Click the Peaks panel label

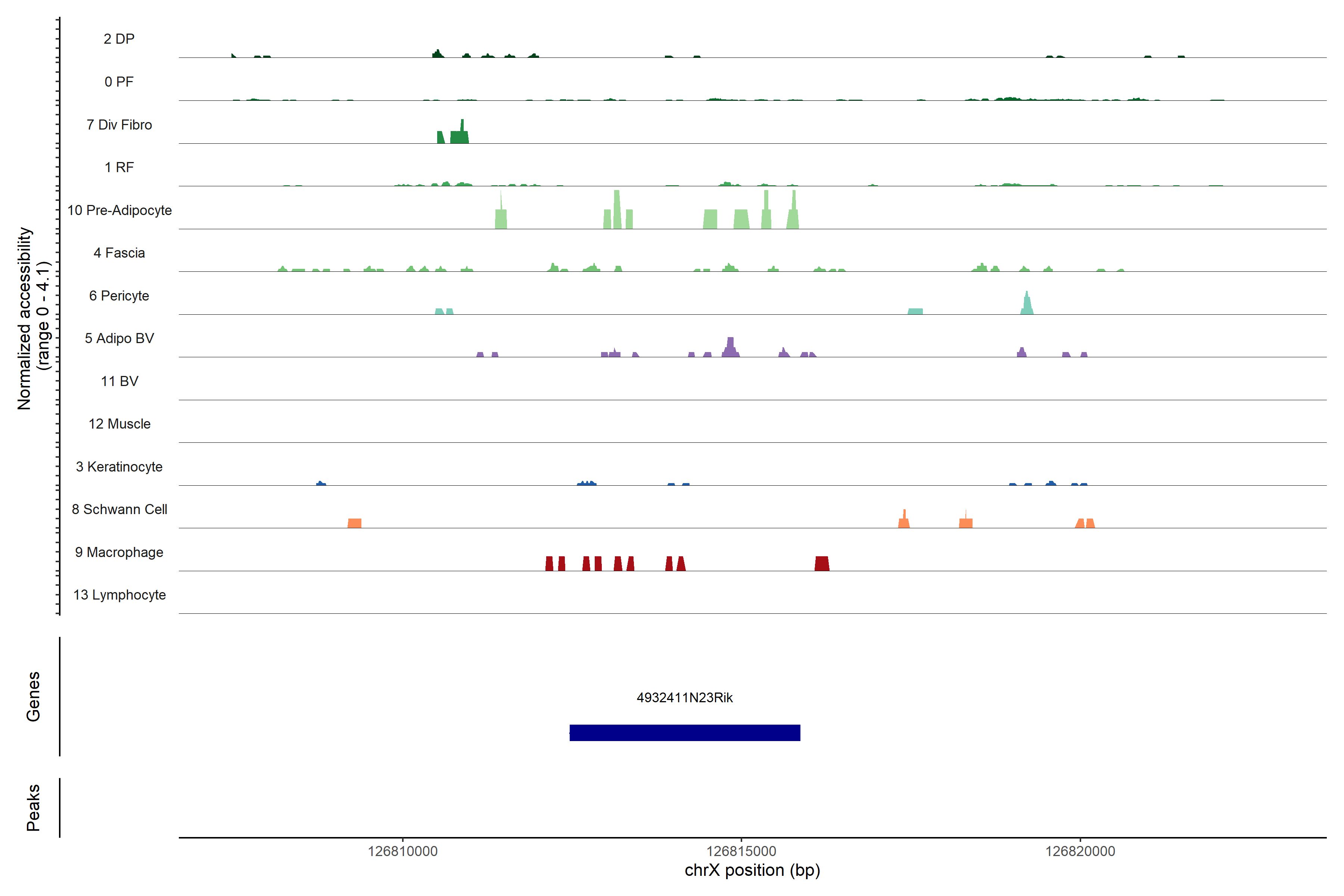click(x=33, y=807)
